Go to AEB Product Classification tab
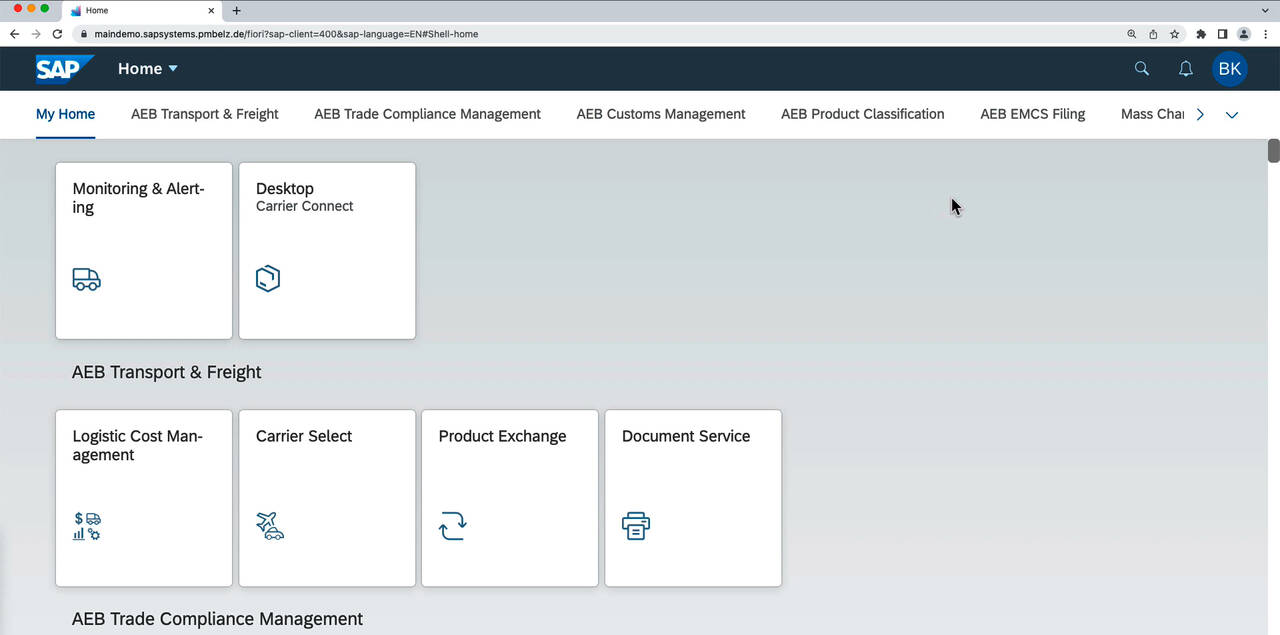The image size is (1280, 635). click(x=862, y=114)
